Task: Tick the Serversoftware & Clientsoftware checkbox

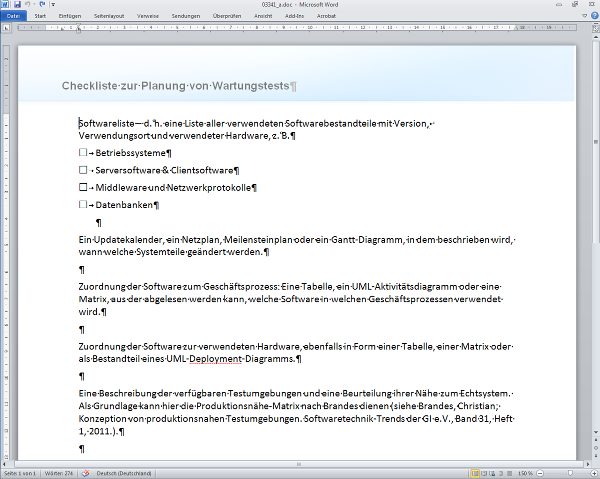Action: pos(82,170)
